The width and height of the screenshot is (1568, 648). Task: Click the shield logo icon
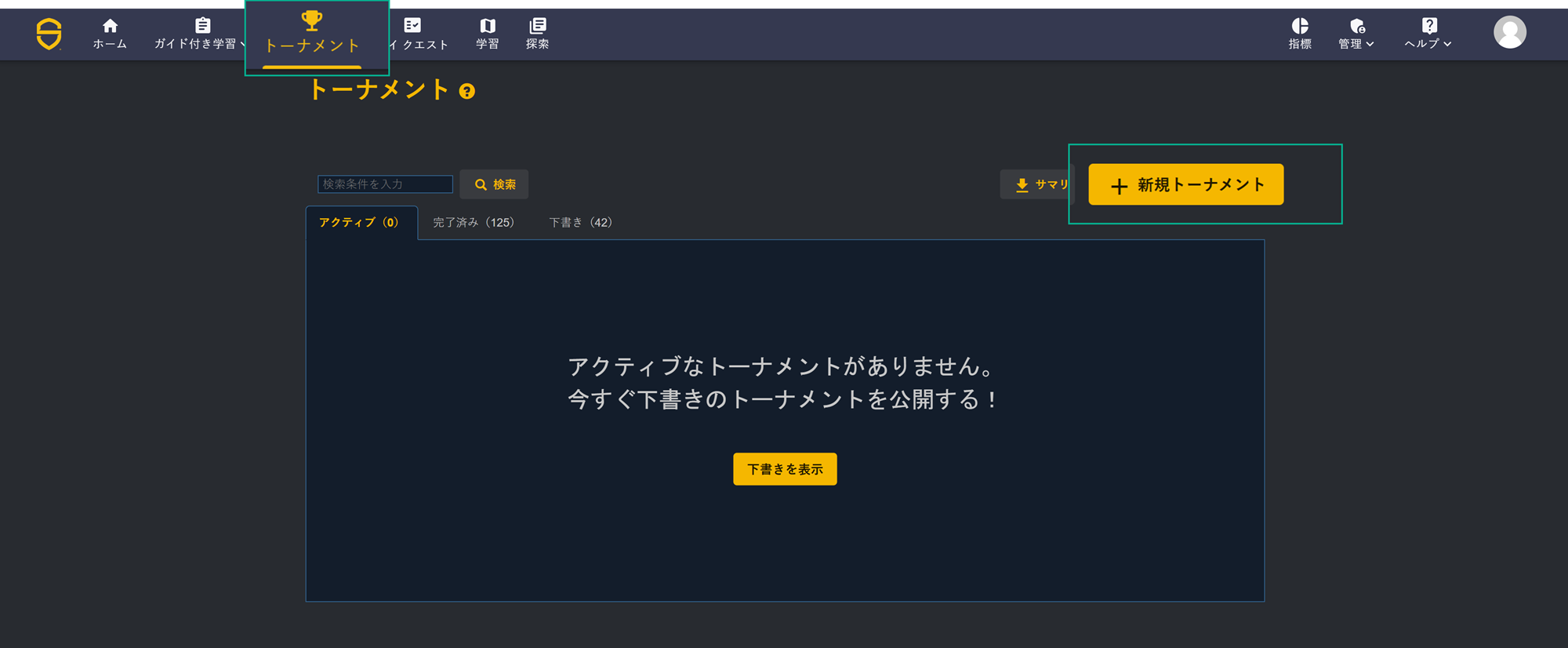pos(49,34)
